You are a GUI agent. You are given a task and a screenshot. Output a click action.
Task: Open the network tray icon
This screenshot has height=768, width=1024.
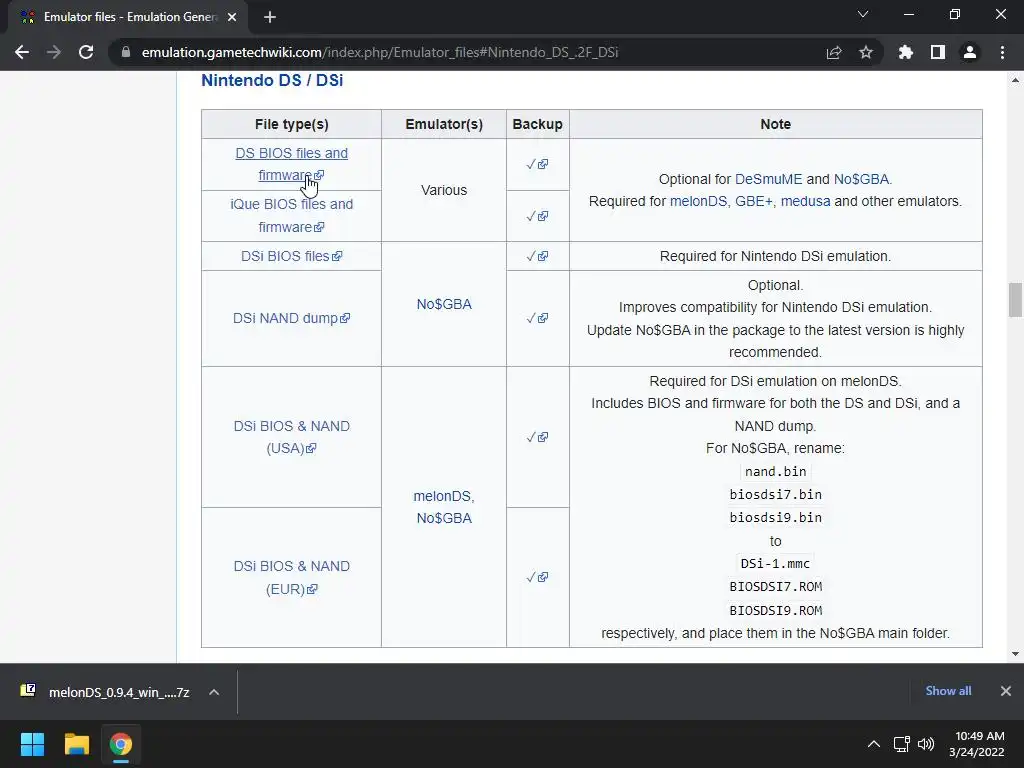[x=902, y=744]
